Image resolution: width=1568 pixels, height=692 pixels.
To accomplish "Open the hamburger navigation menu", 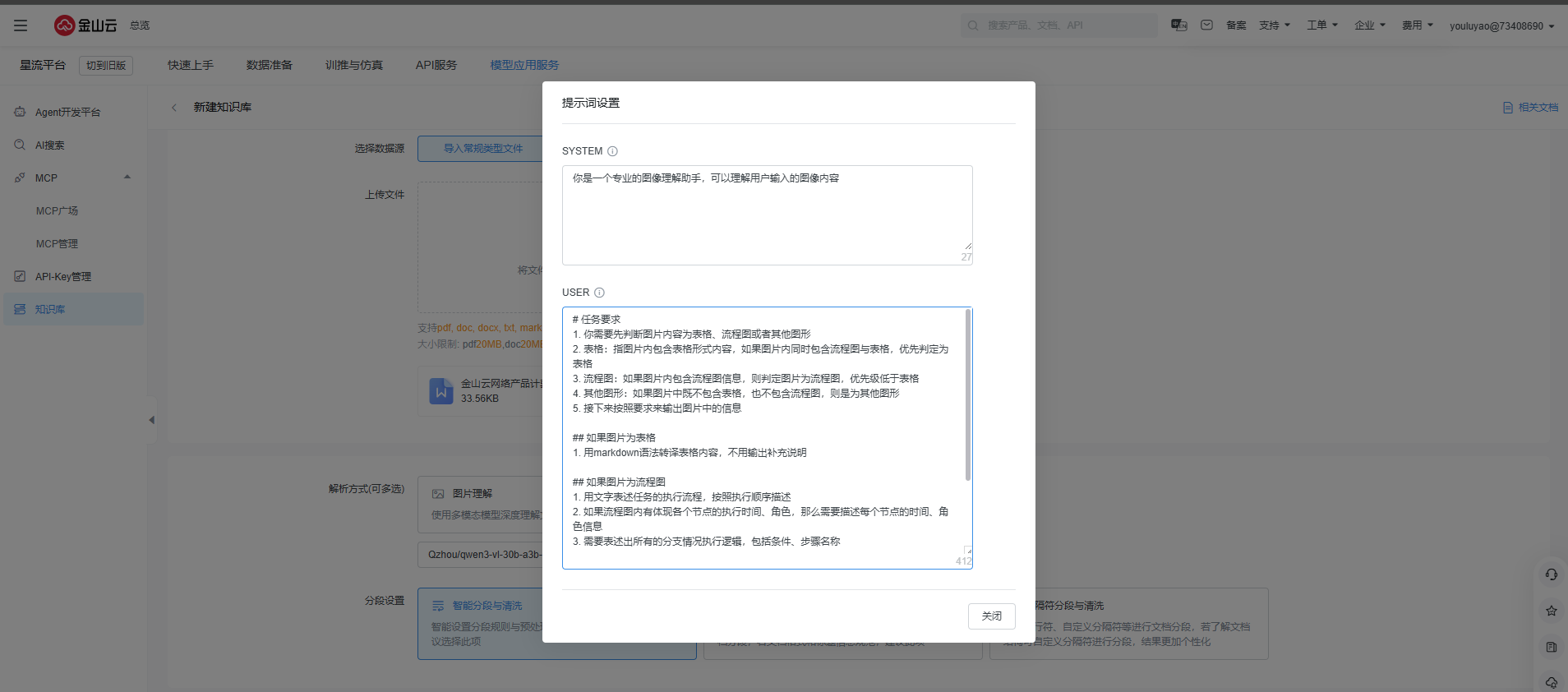I will tap(21, 25).
